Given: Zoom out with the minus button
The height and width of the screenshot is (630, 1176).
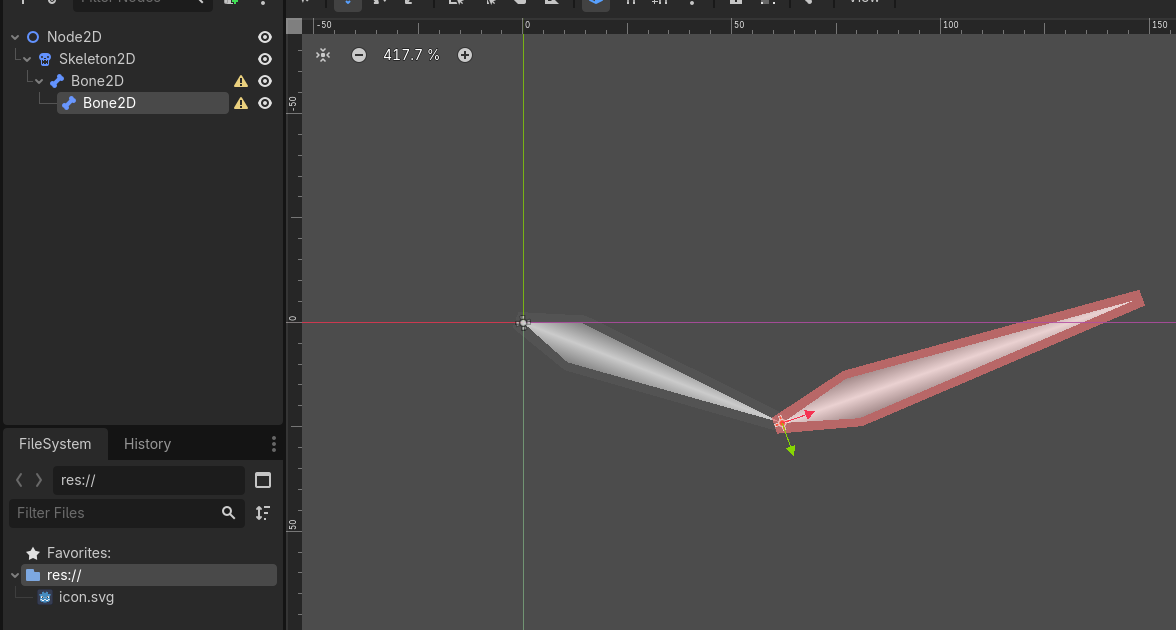Looking at the screenshot, I should (x=359, y=55).
